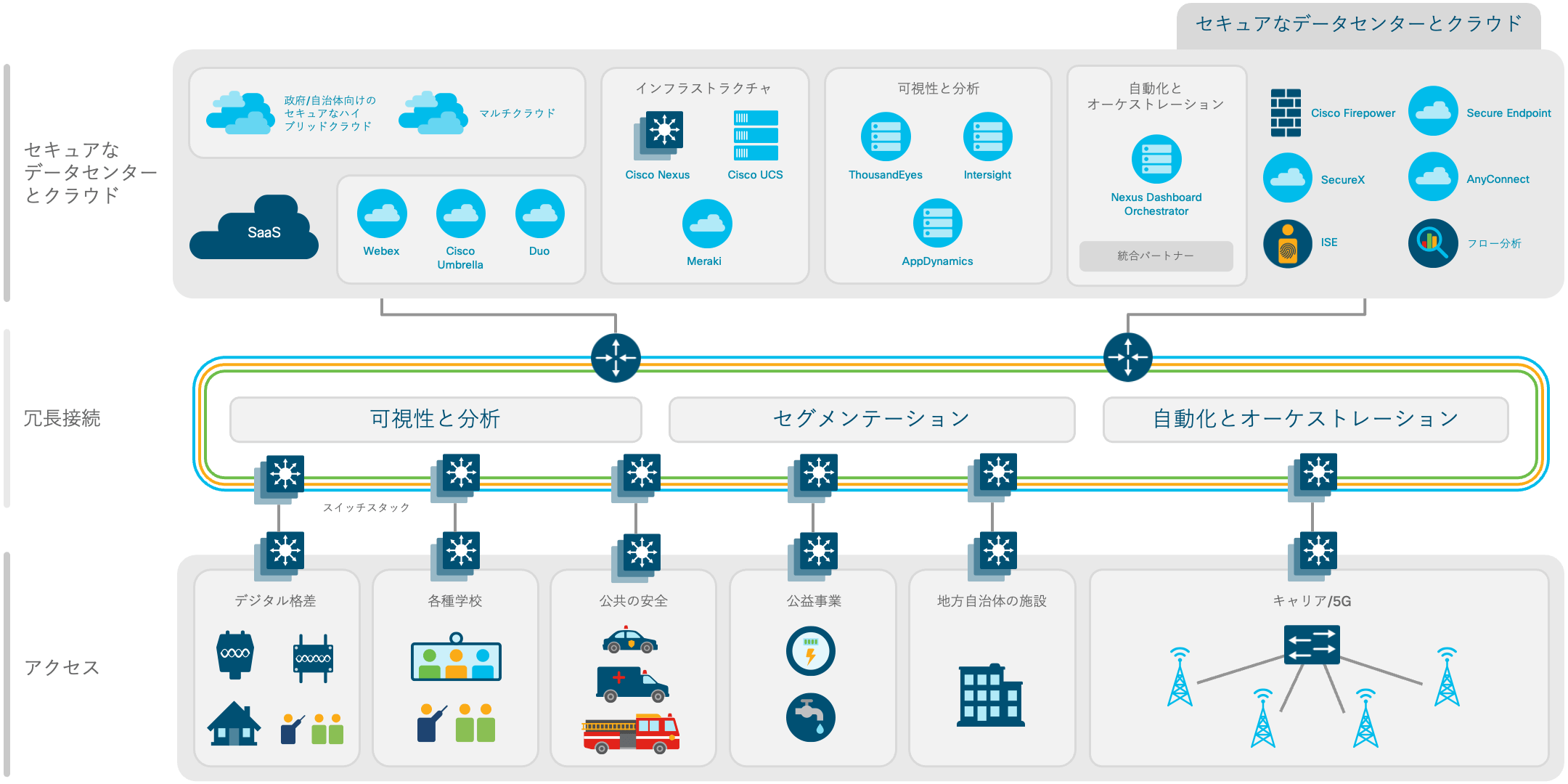Open the ThousandEyes icon

point(886,136)
